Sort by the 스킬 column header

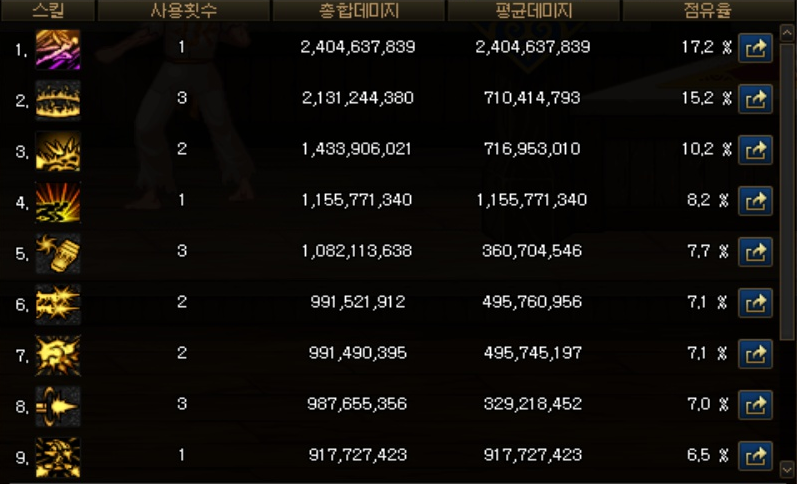[48, 10]
